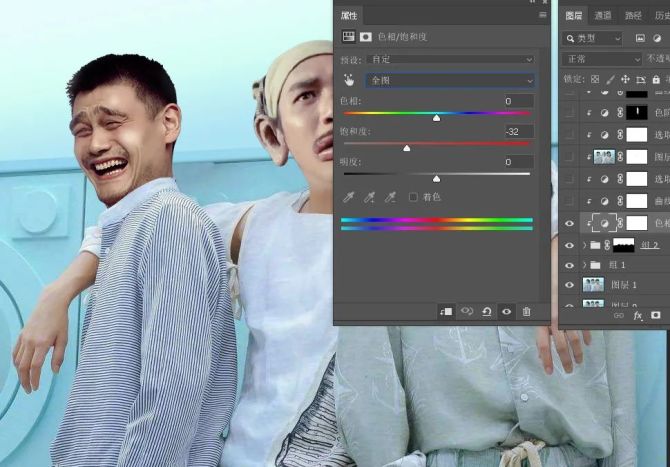Click the 饱和度 saturation slider handle
This screenshot has height=467, width=670.
(406, 148)
